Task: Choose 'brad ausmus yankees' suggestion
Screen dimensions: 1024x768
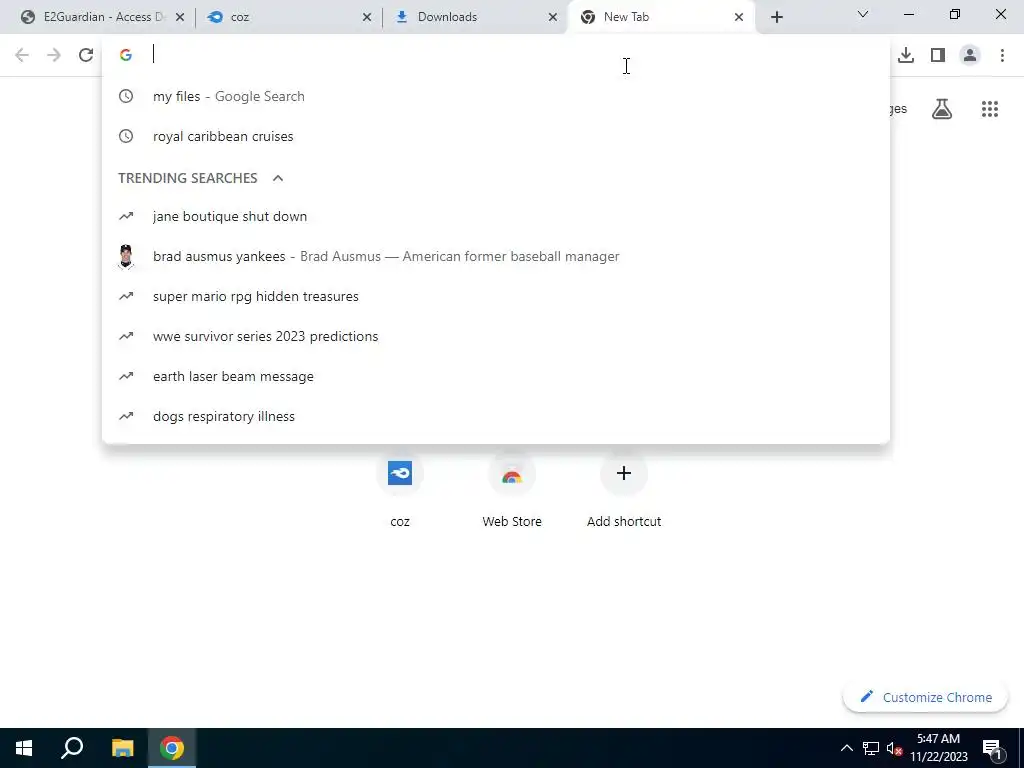Action: point(496,256)
